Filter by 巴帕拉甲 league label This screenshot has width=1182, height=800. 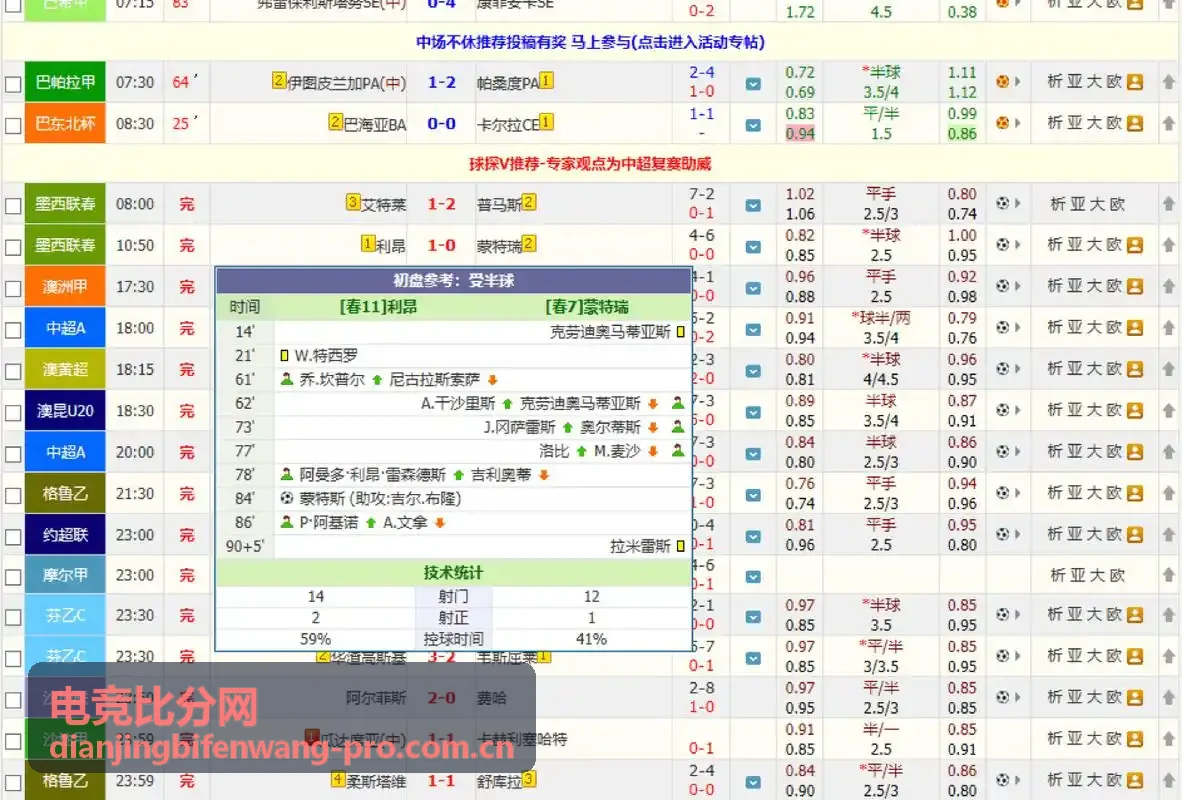click(65, 82)
